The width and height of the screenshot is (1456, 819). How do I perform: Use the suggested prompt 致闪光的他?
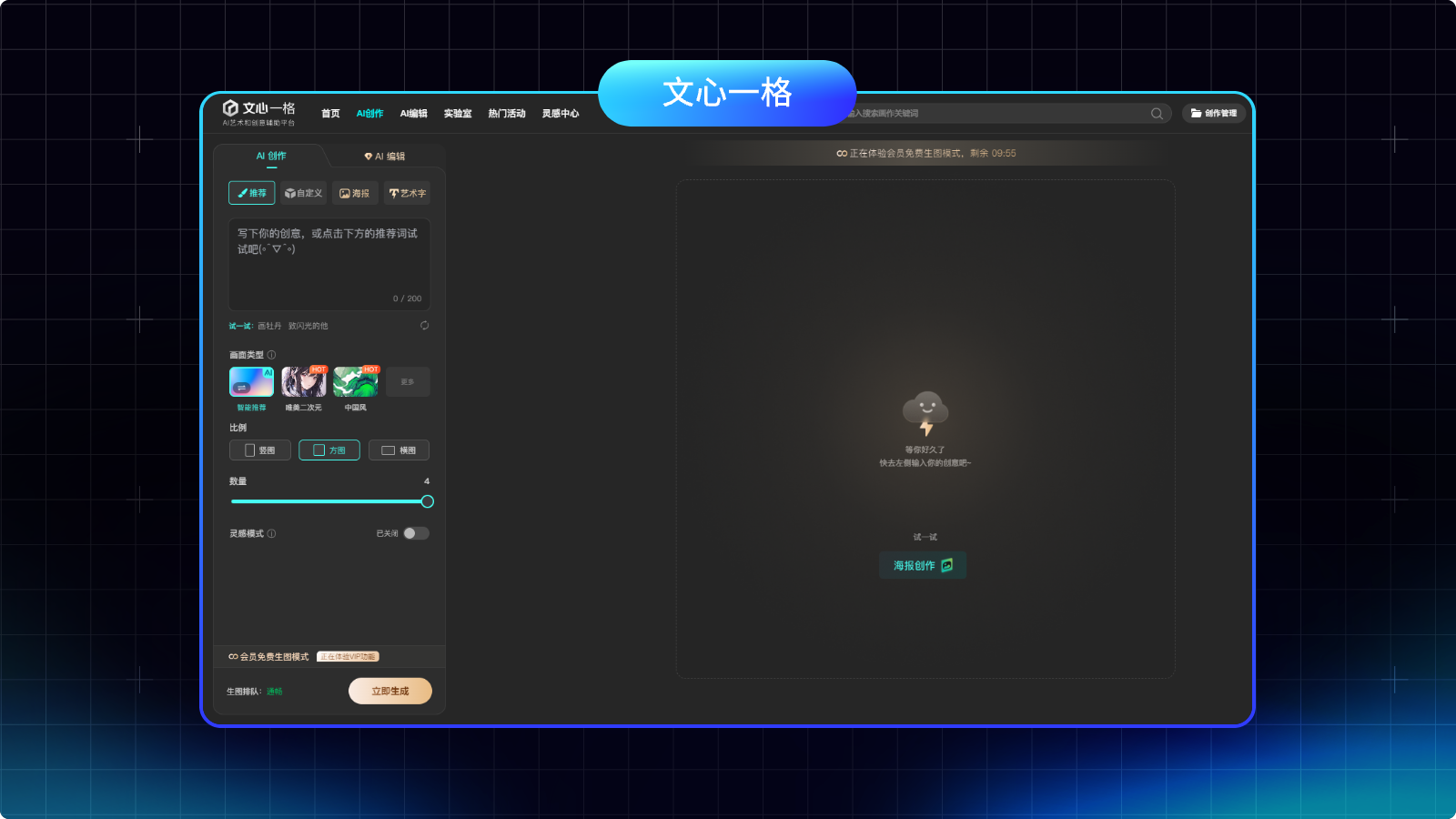coord(308,326)
